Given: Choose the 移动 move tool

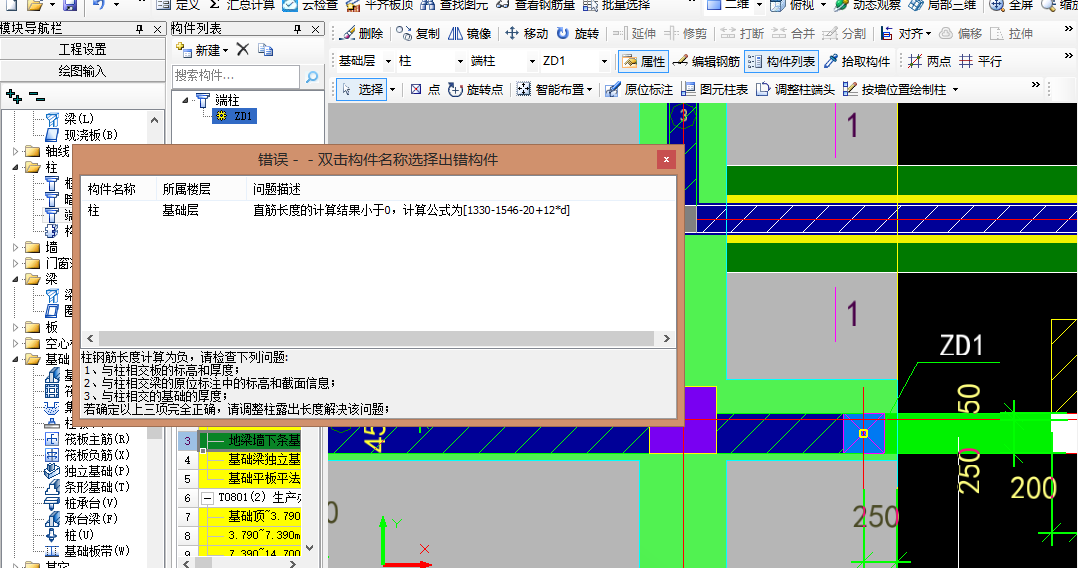Looking at the screenshot, I should (526, 33).
